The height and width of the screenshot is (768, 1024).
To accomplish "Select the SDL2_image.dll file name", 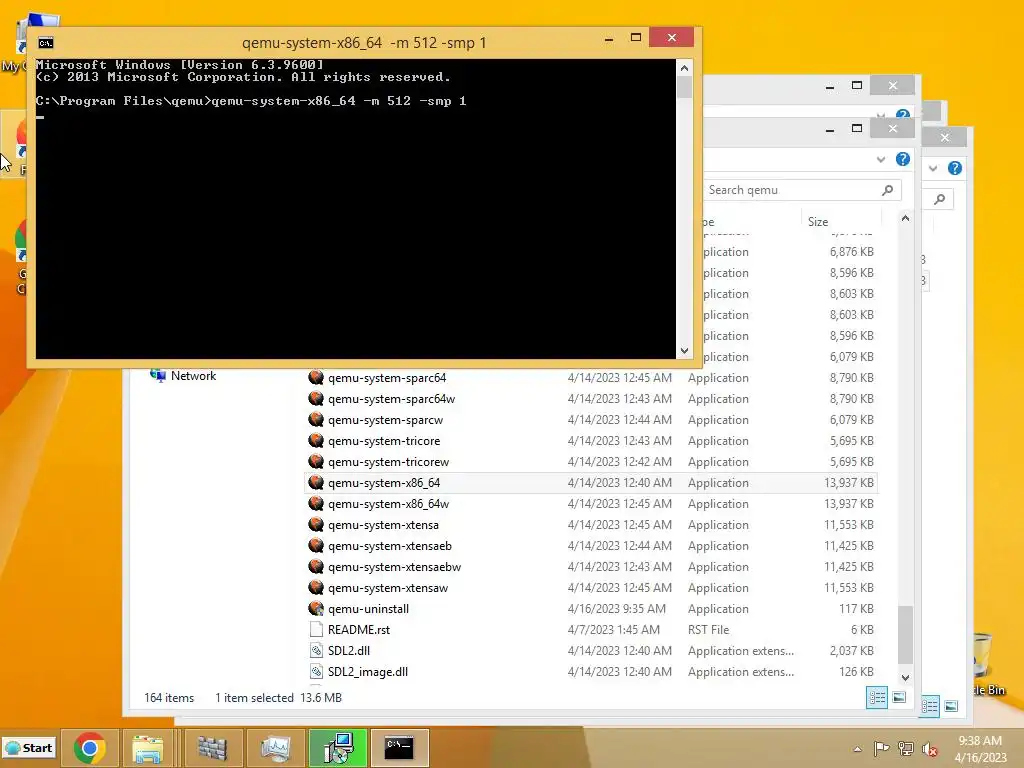I will pyautogui.click(x=368, y=671).
